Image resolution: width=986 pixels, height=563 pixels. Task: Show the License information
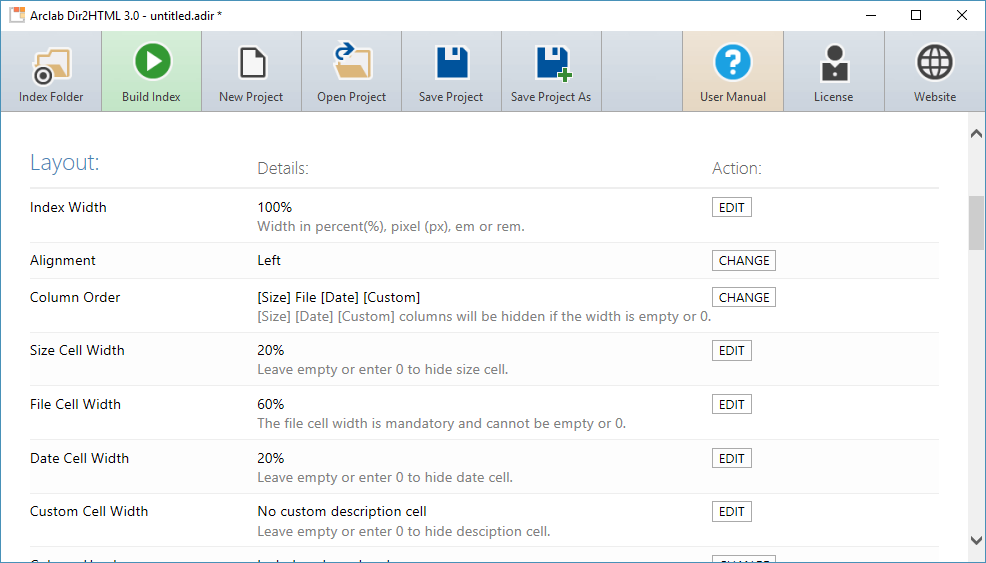point(833,64)
